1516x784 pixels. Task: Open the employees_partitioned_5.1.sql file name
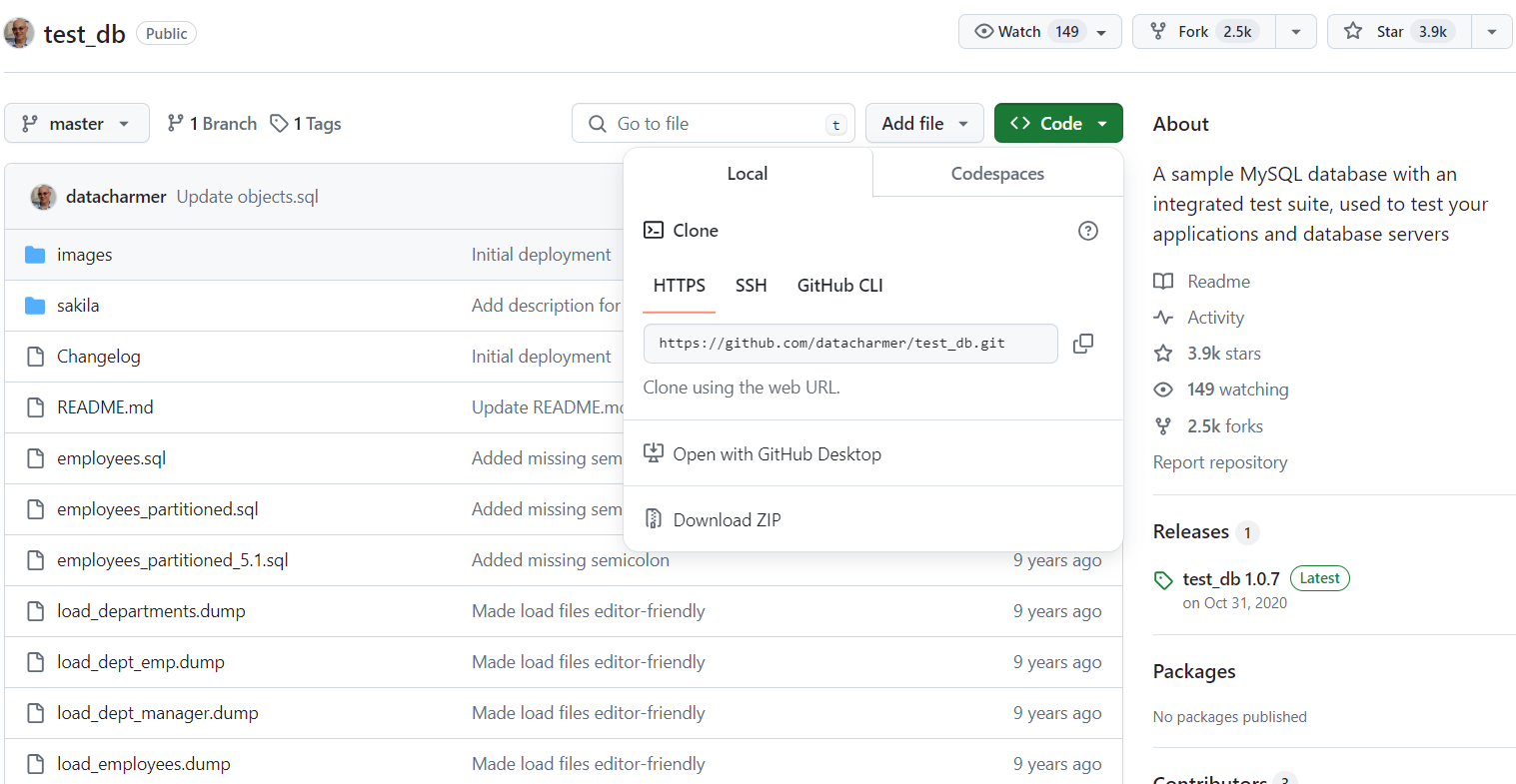[173, 560]
